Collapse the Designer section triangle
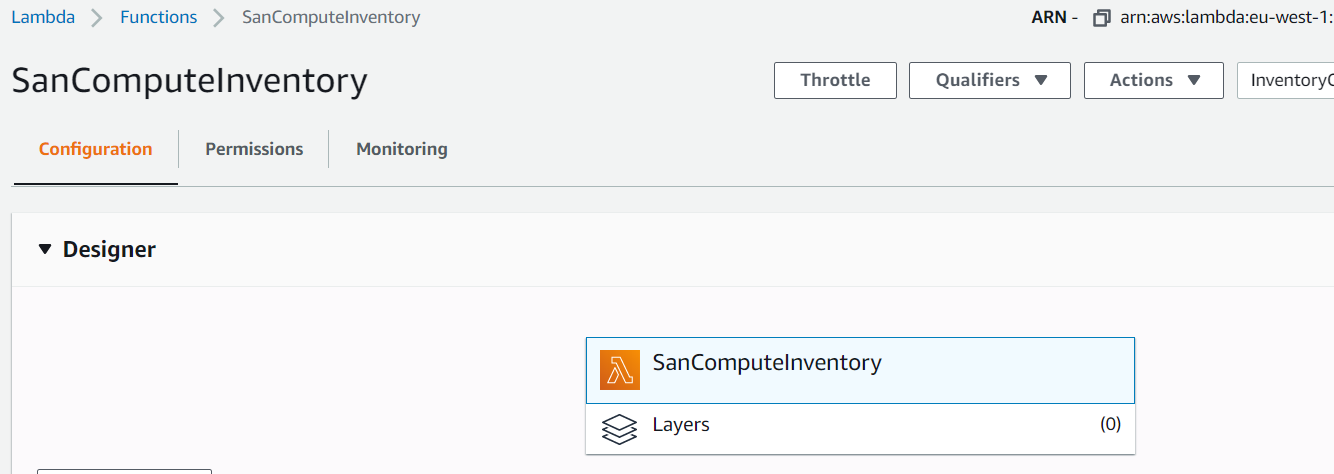The height and width of the screenshot is (474, 1334). [x=44, y=249]
